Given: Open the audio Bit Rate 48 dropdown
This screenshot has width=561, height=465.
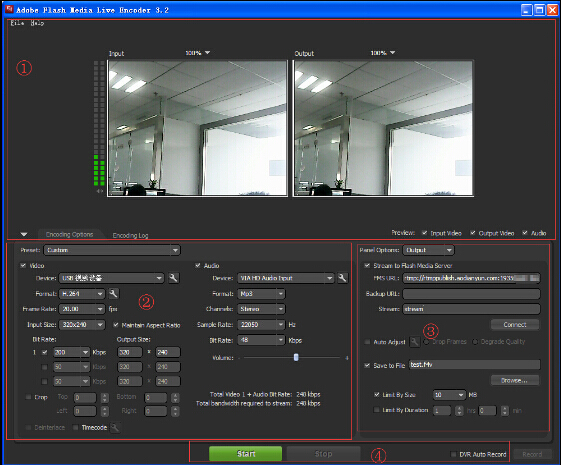Looking at the screenshot, I should [262, 340].
